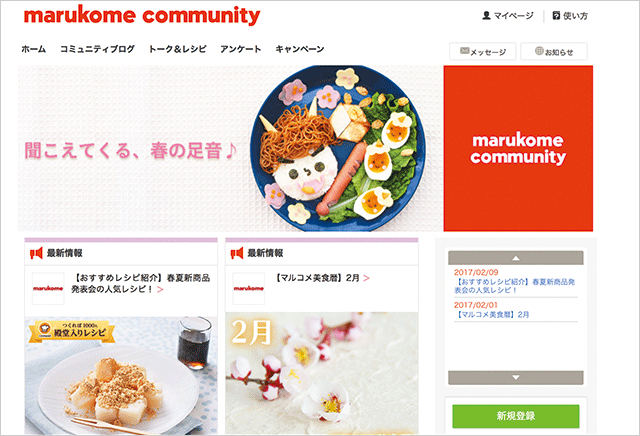
Task: Click the marukome avatar beside おすすめレシピ post
Action: (x=48, y=288)
